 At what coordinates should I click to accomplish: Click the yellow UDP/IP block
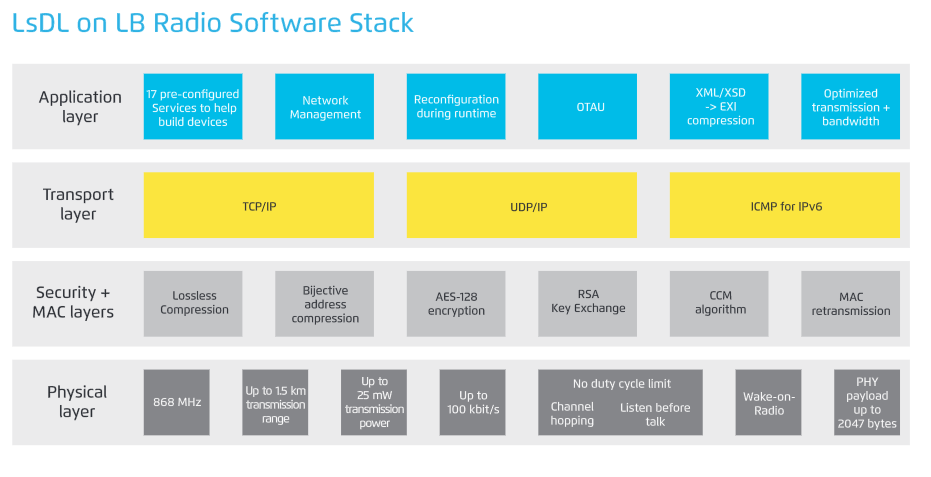(522, 205)
